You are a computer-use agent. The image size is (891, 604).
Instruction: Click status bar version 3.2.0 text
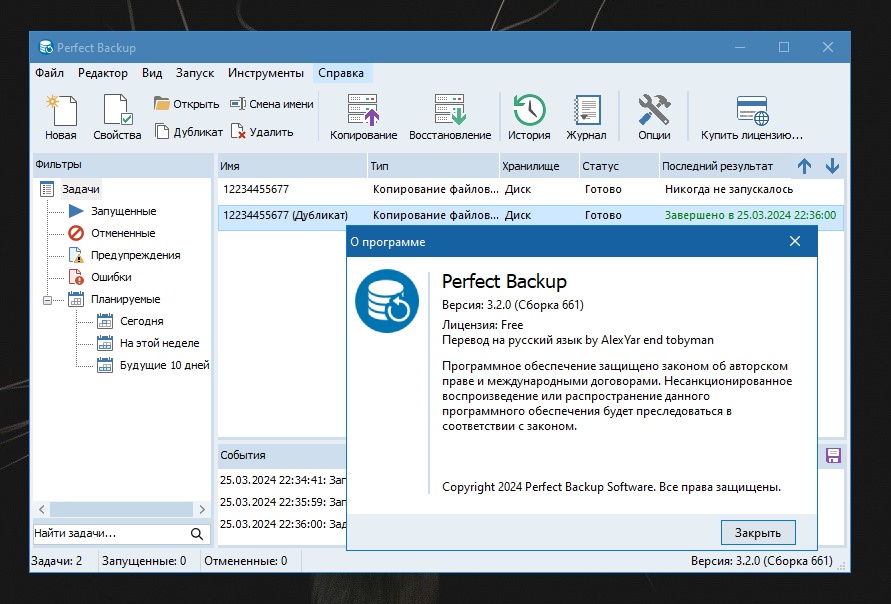[x=761, y=561]
